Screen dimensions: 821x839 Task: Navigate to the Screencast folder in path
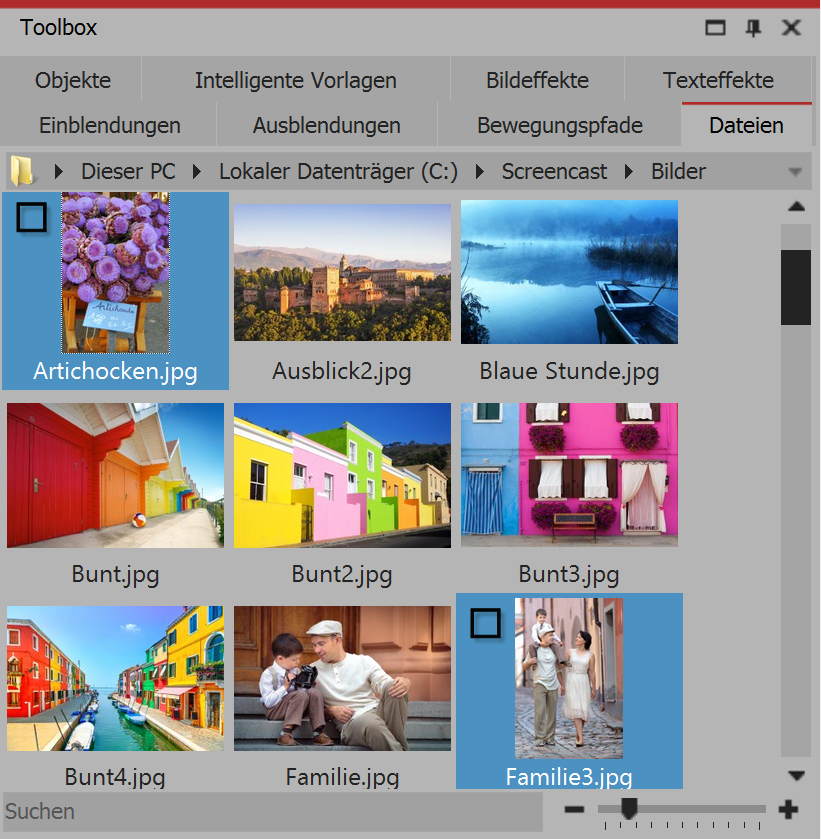point(553,172)
